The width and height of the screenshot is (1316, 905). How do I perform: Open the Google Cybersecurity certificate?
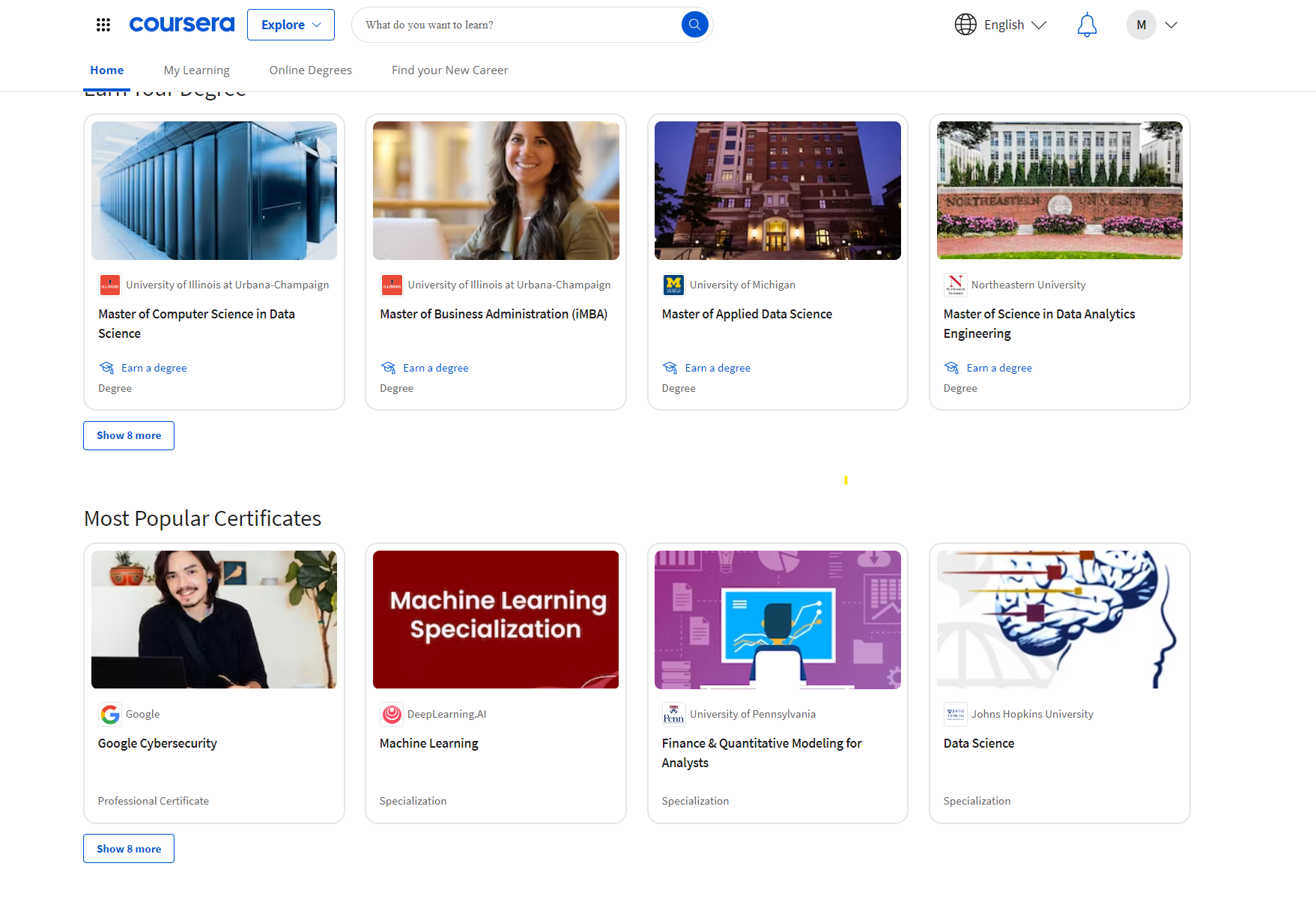157,743
